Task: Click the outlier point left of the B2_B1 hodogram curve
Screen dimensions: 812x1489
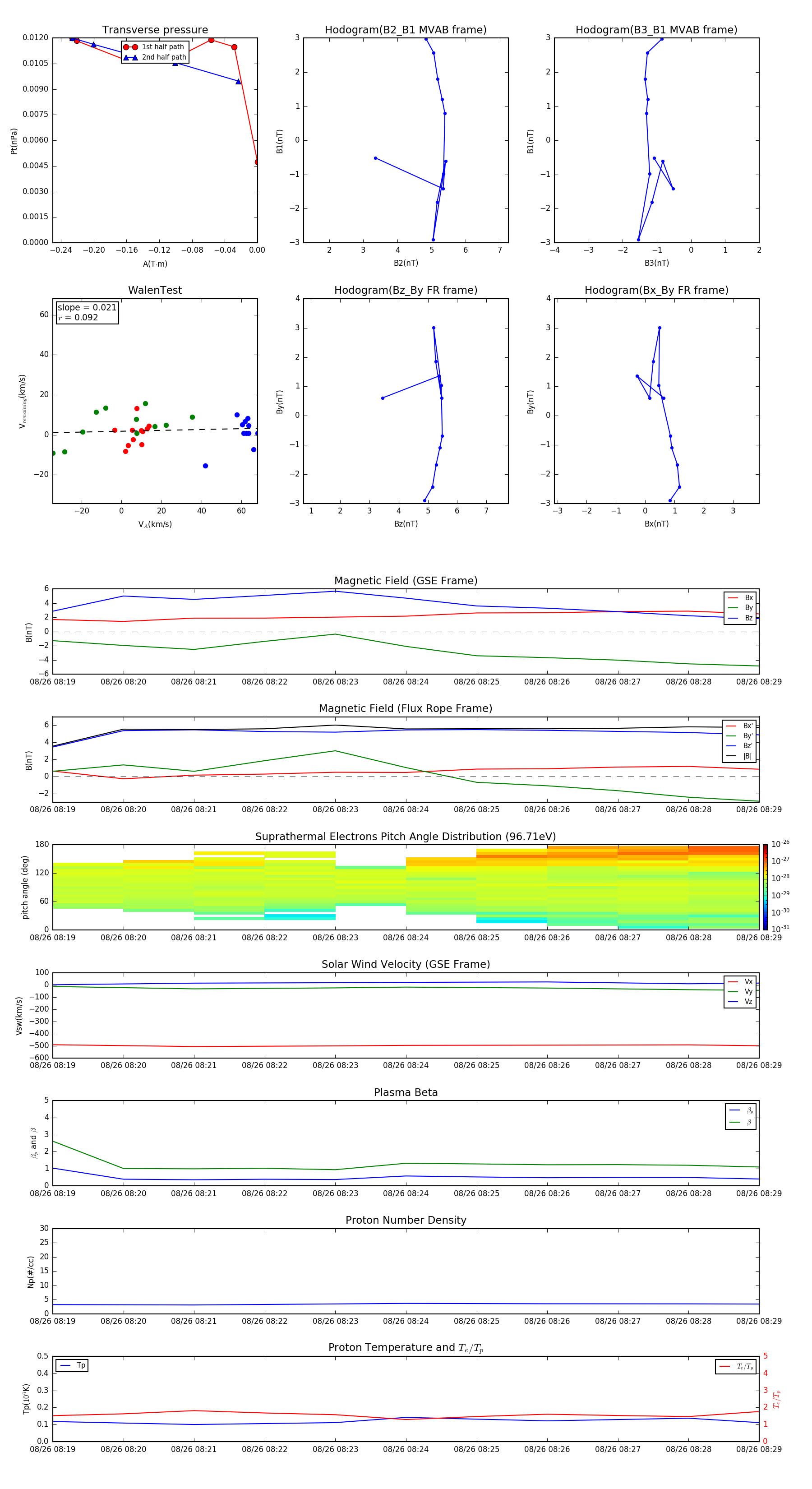Action: point(376,158)
